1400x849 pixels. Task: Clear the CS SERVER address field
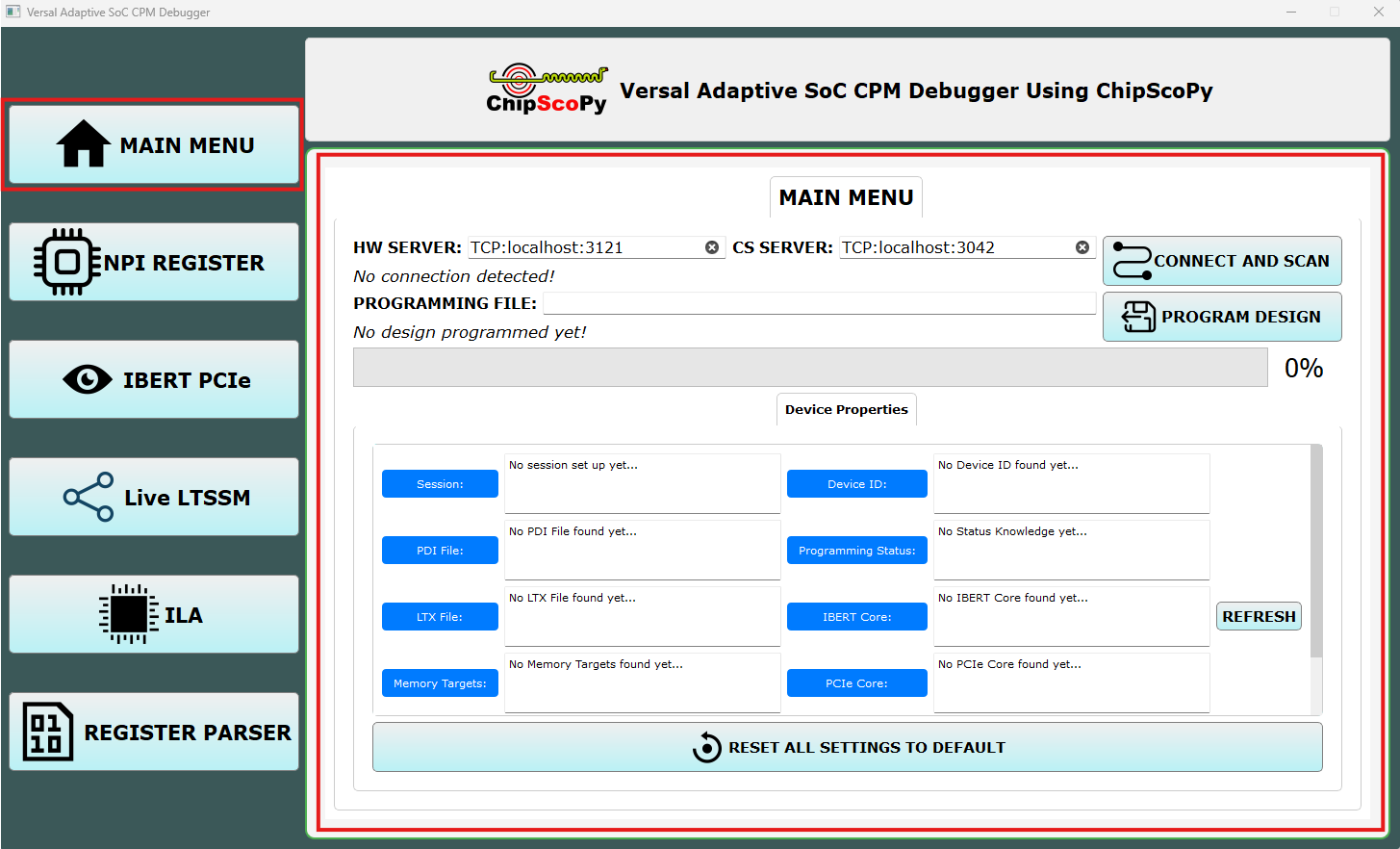(x=1082, y=246)
